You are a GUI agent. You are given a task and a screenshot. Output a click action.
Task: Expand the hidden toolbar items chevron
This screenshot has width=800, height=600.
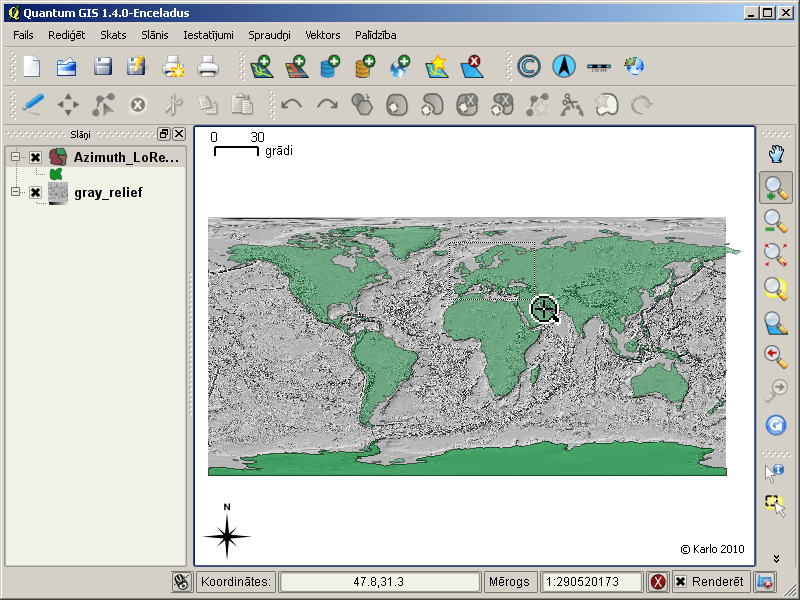776,559
